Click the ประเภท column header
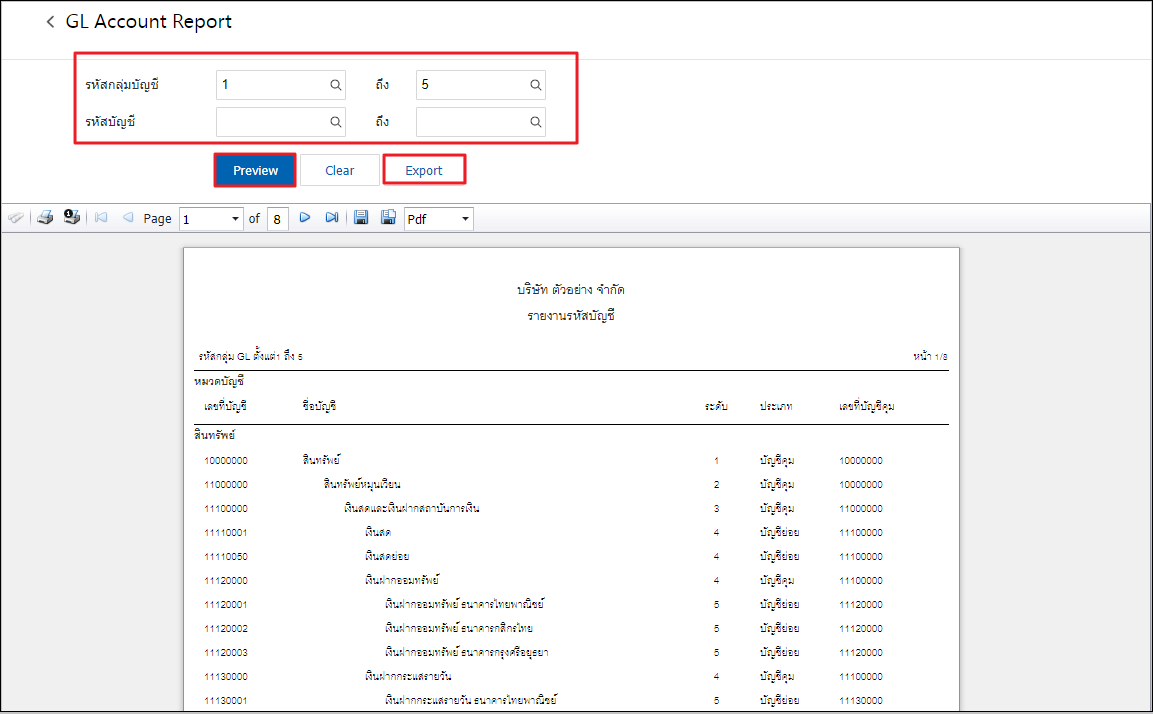Screen dimensions: 1153x714 (777, 406)
